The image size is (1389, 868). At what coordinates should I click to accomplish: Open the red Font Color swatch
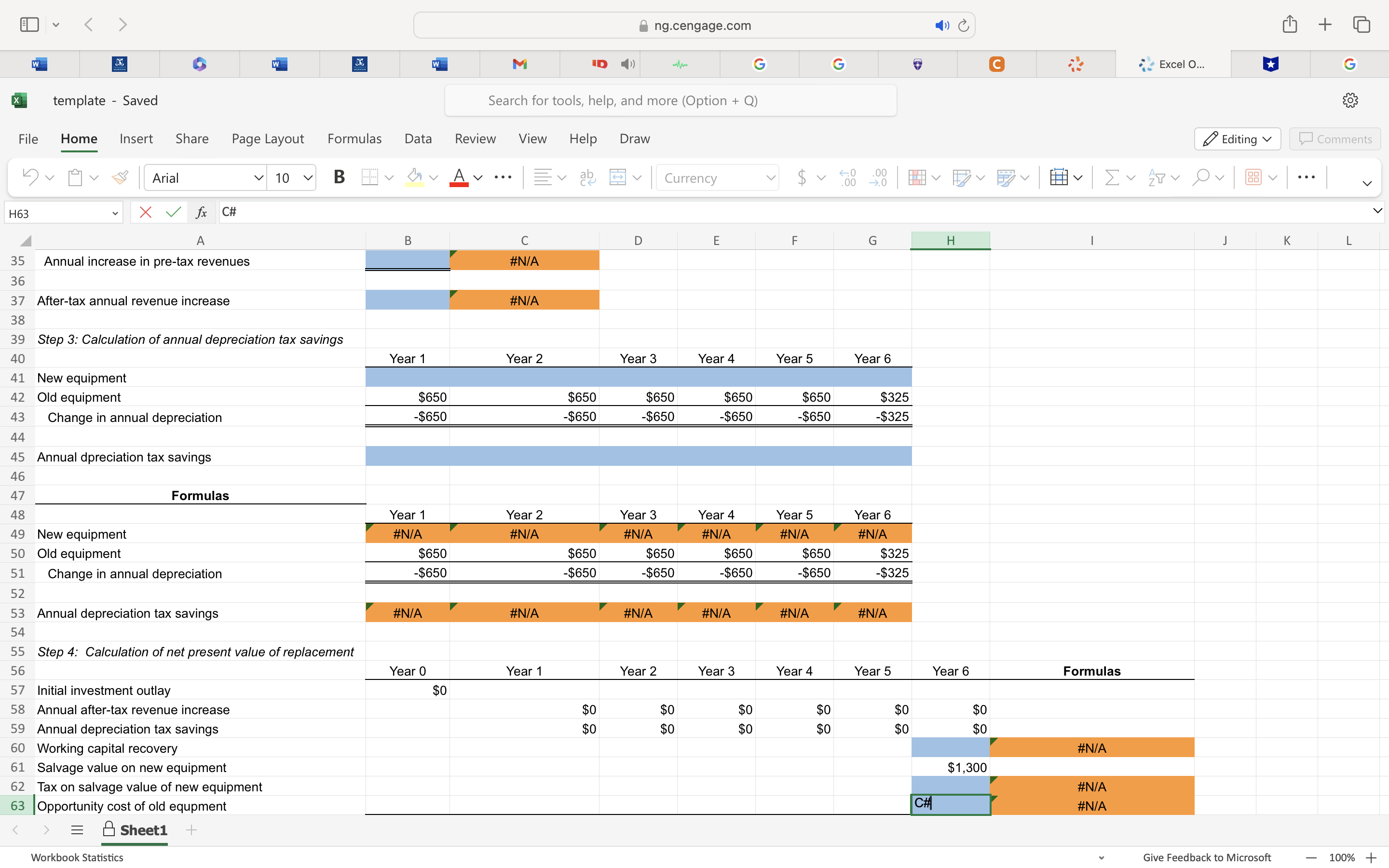(459, 177)
